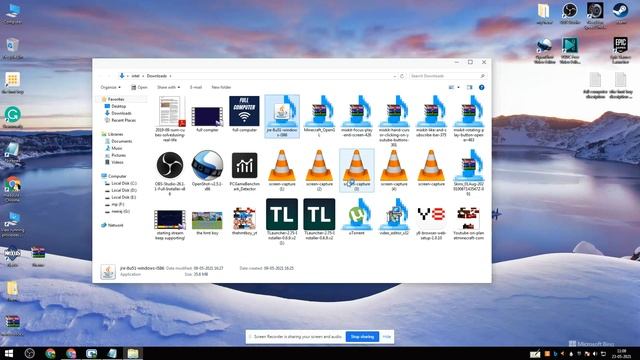Toggle the preview pane icon
The width and height of the screenshot is (640, 360).
pos(469,87)
